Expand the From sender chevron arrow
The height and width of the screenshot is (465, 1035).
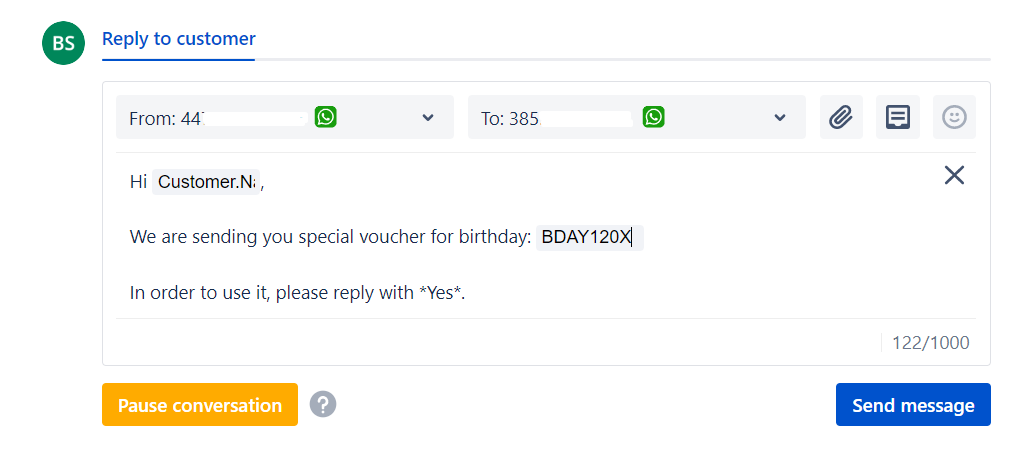(428, 118)
